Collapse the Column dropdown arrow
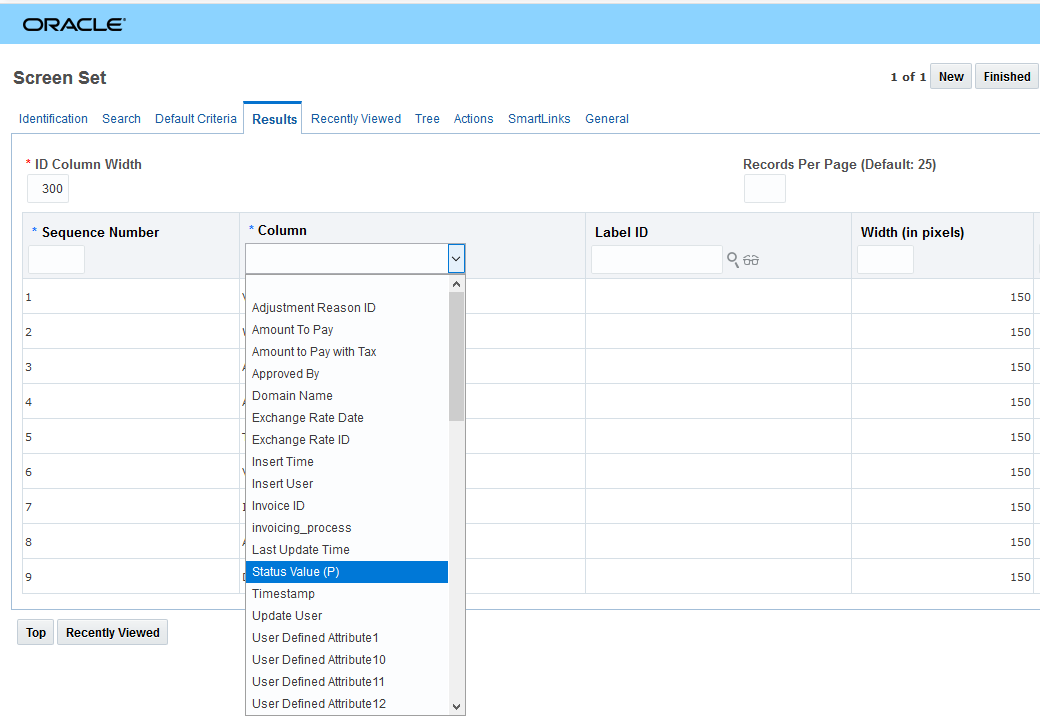This screenshot has width=1040, height=721. pos(456,259)
